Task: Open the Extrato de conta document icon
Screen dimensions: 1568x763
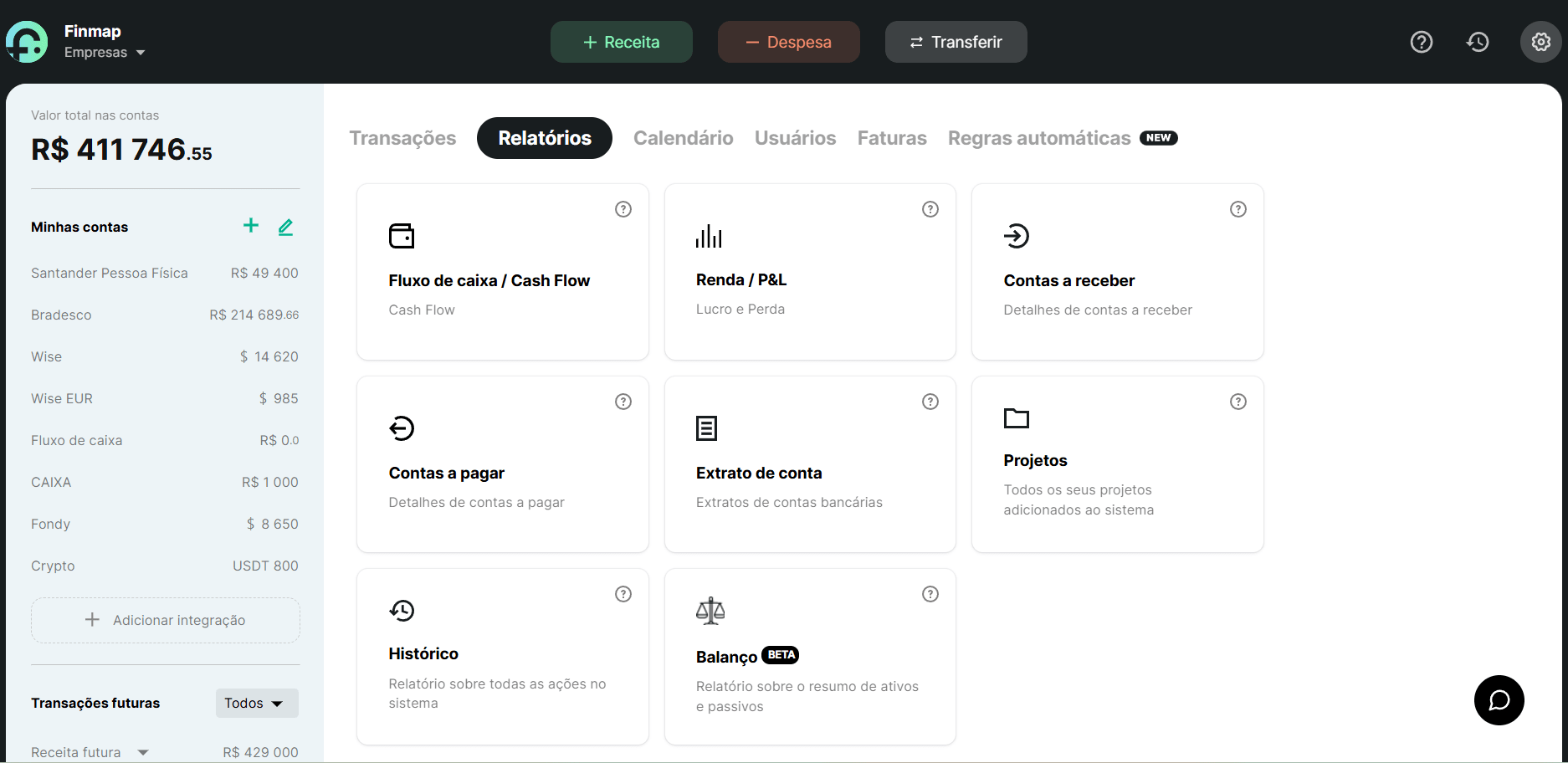Action: (x=706, y=428)
